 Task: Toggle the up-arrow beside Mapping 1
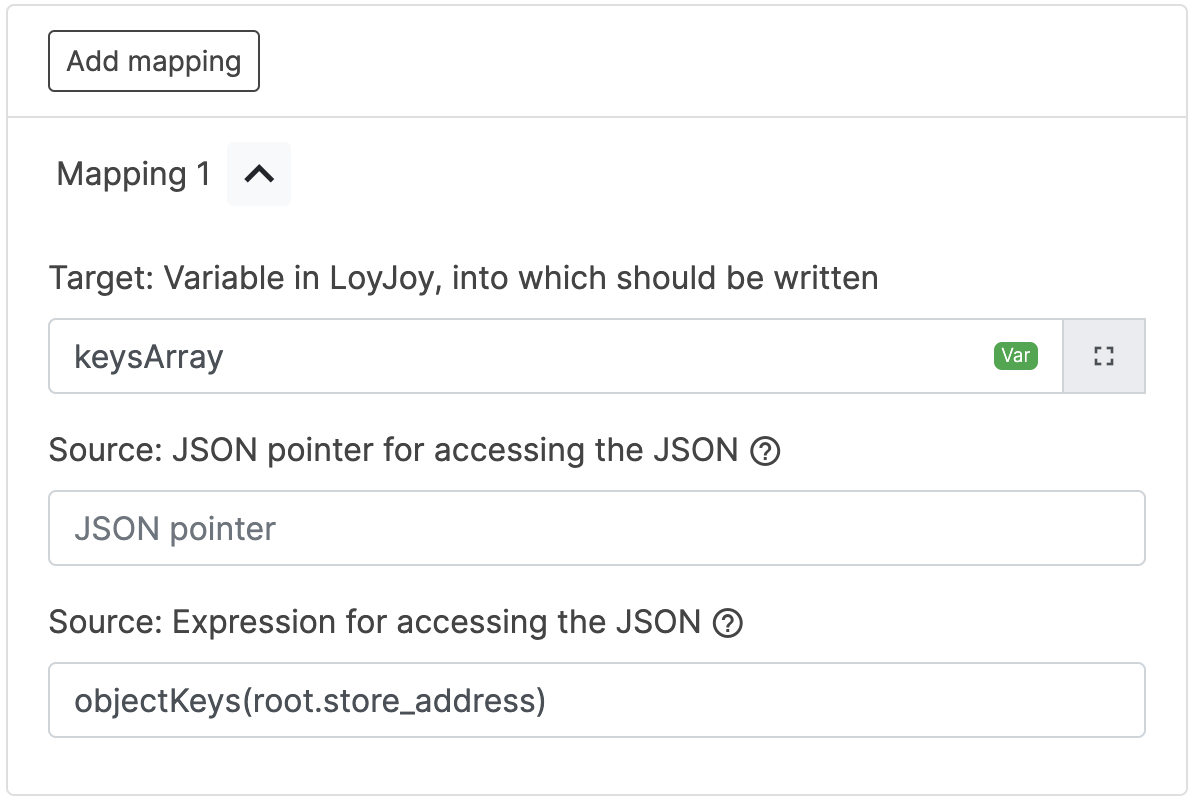coord(259,174)
